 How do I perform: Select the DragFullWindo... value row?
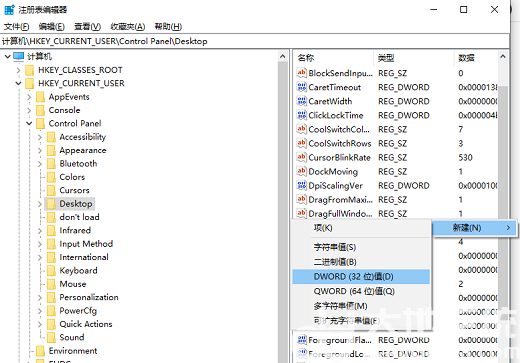397,213
